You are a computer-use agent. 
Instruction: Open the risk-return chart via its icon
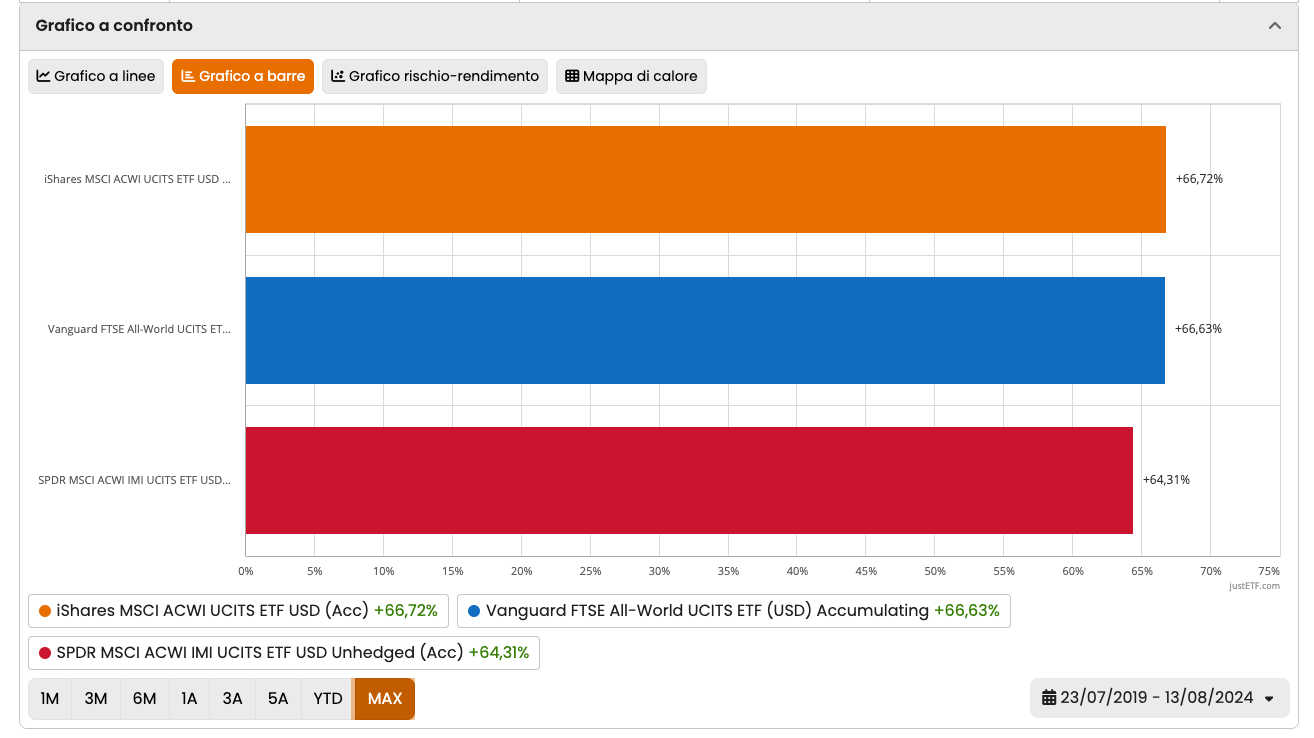338,76
